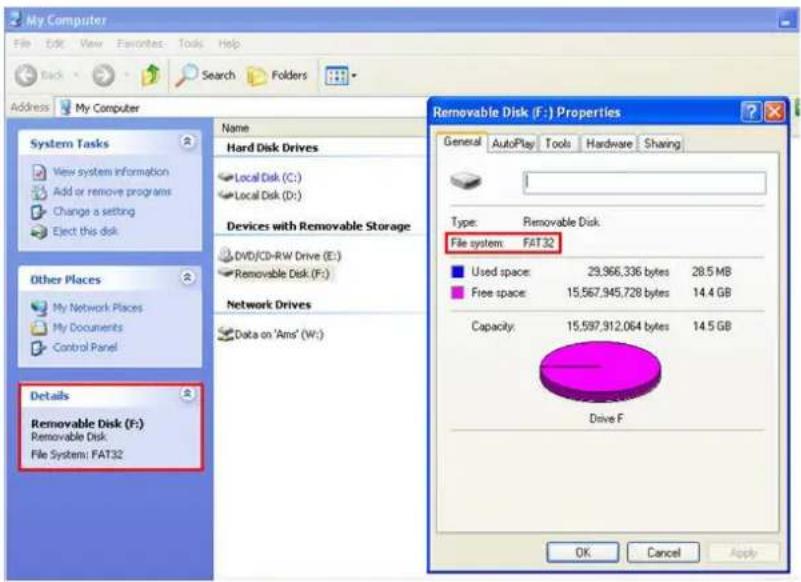Open the Tools menu
Screen dimensions: 801x582
coord(190,43)
